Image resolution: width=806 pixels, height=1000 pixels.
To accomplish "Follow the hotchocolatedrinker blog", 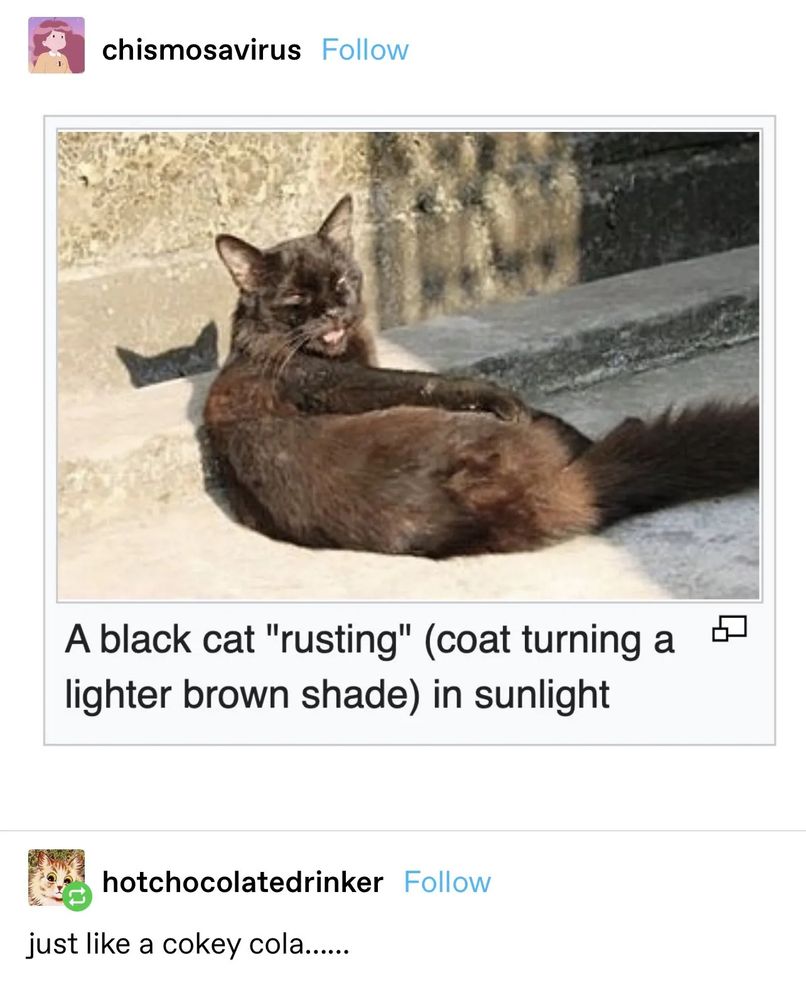I will (447, 883).
